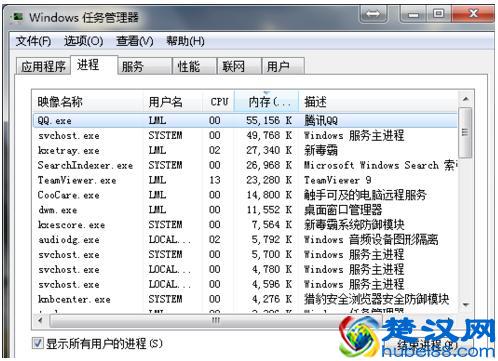The height and width of the screenshot is (361, 498).
Task: Select the audiodg.exe process
Action: pos(245,239)
